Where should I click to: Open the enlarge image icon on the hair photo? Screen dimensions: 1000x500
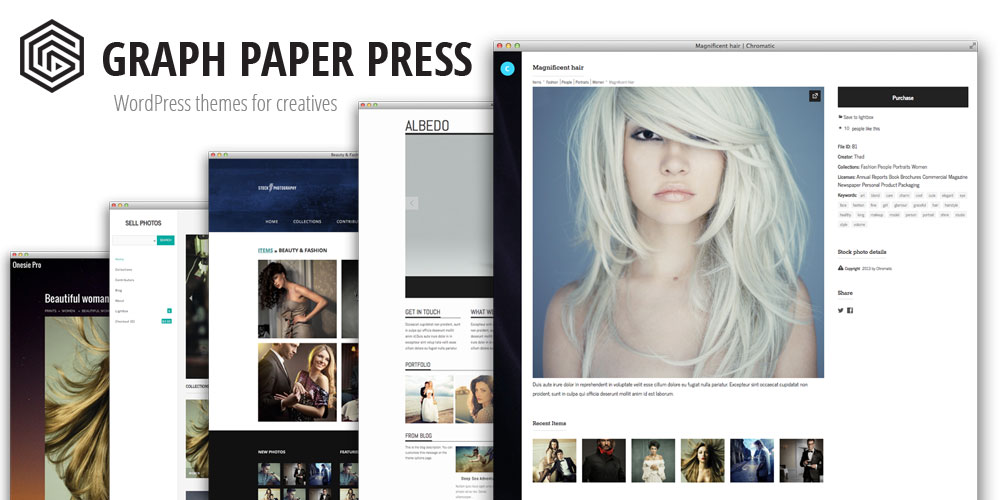pos(814,96)
